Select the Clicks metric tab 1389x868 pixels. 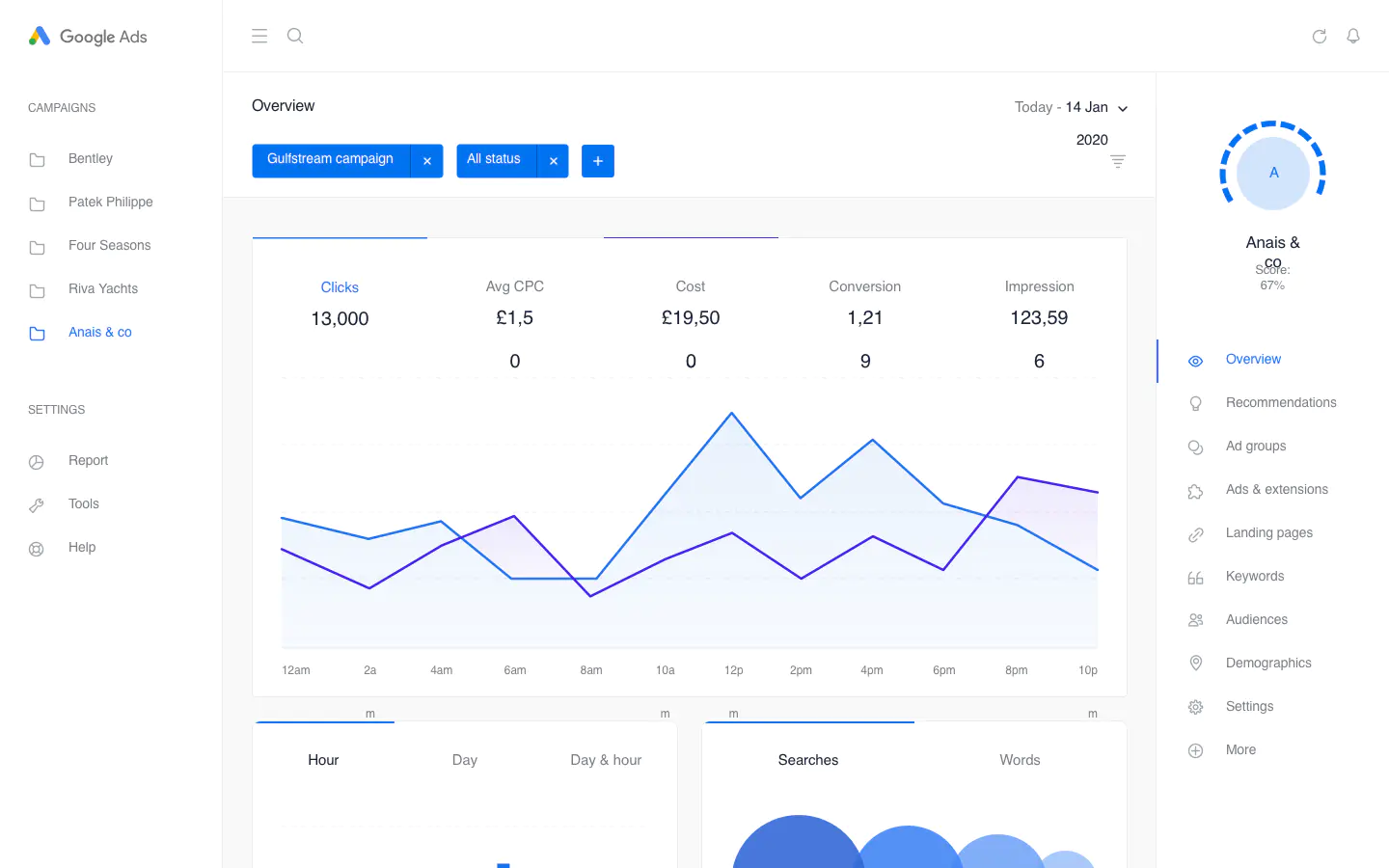click(340, 287)
